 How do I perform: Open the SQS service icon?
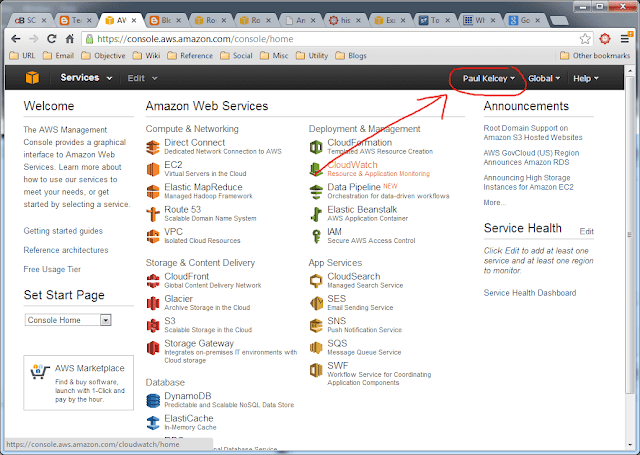pyautogui.click(x=316, y=348)
